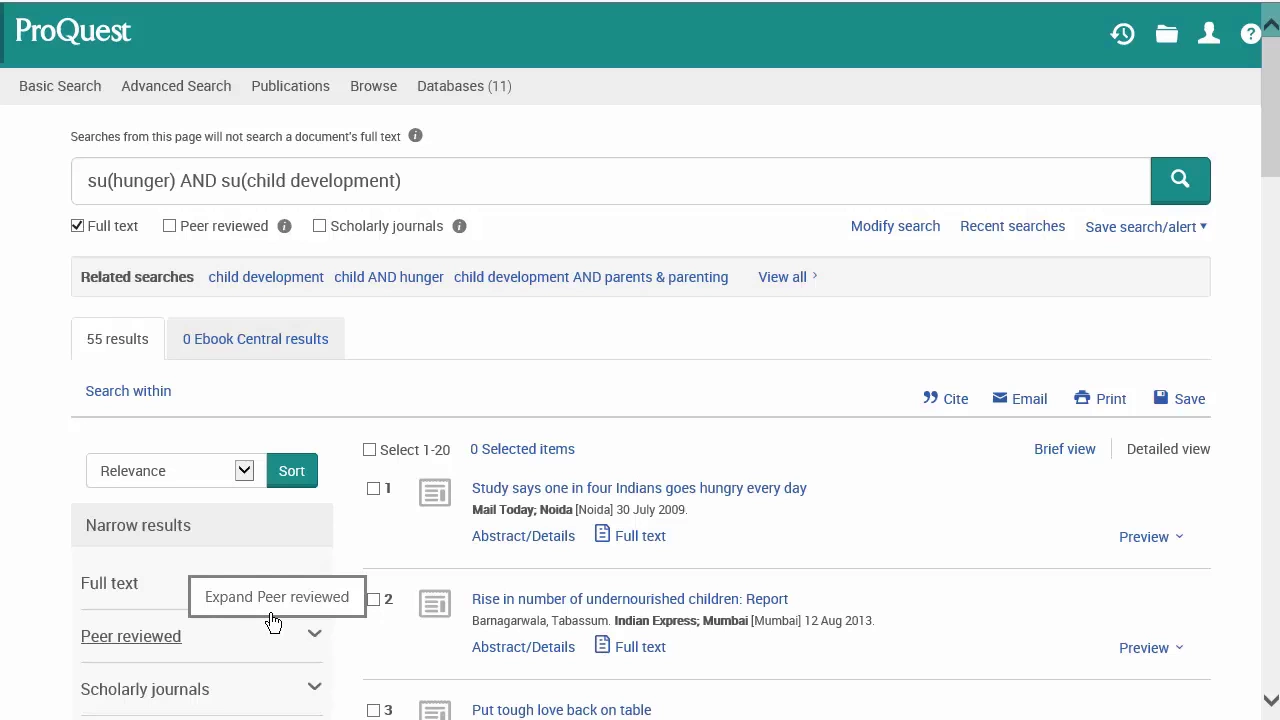The image size is (1280, 720).
Task: Open the help question mark icon
Action: [x=1250, y=34]
